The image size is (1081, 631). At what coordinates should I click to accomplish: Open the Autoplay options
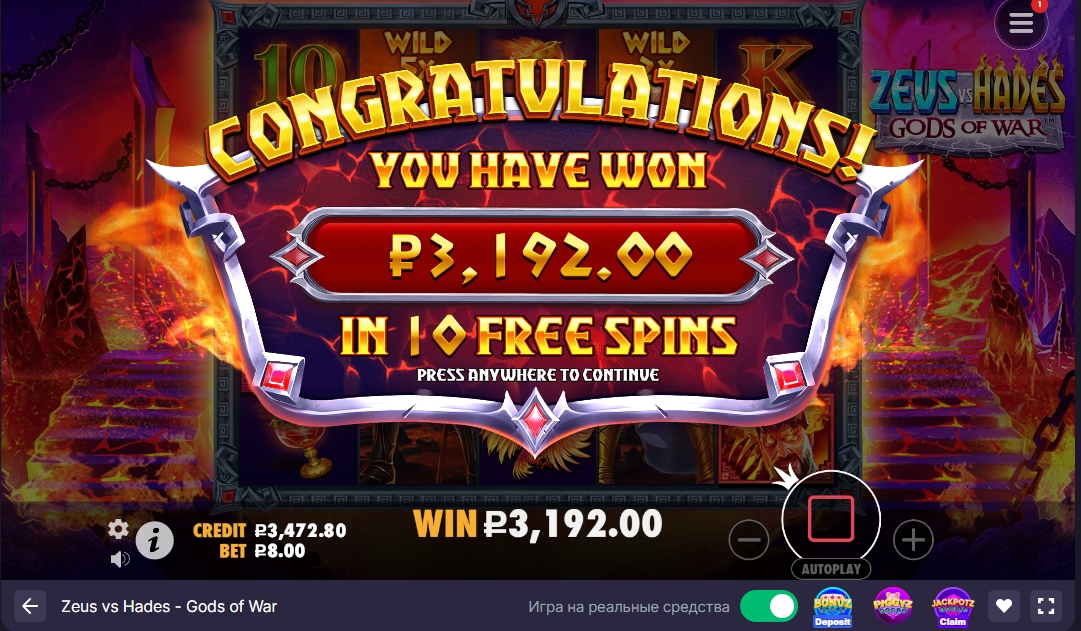(x=831, y=569)
